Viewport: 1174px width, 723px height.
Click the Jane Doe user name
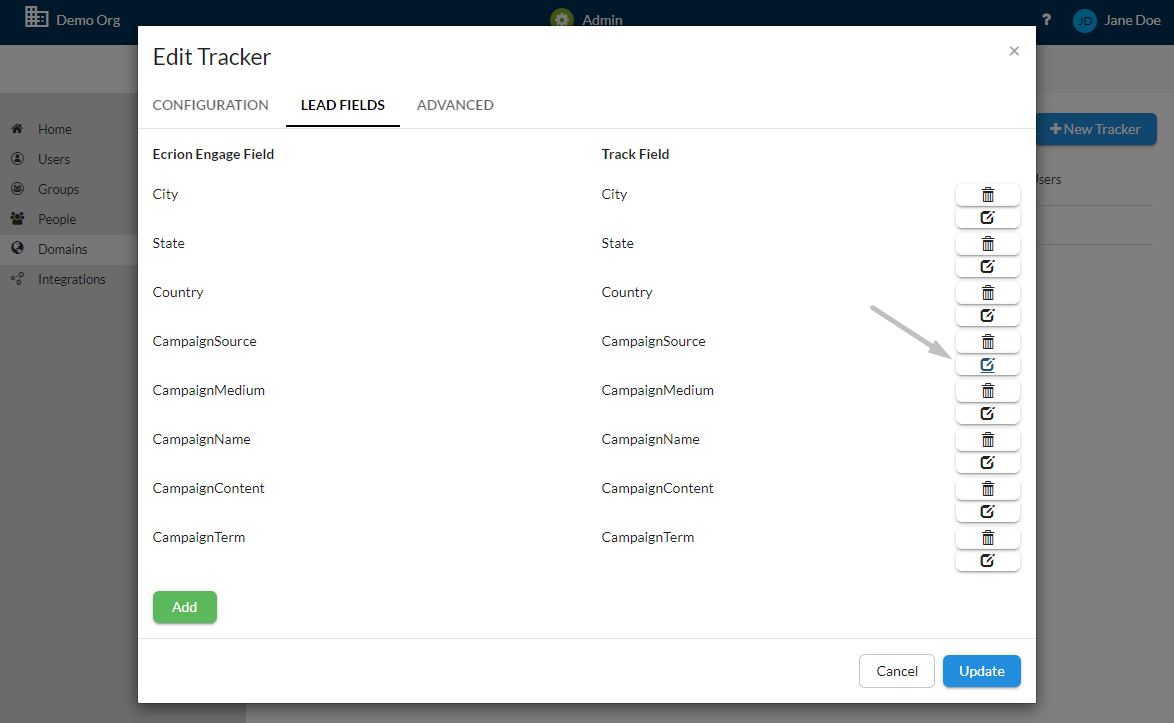[x=1132, y=20]
